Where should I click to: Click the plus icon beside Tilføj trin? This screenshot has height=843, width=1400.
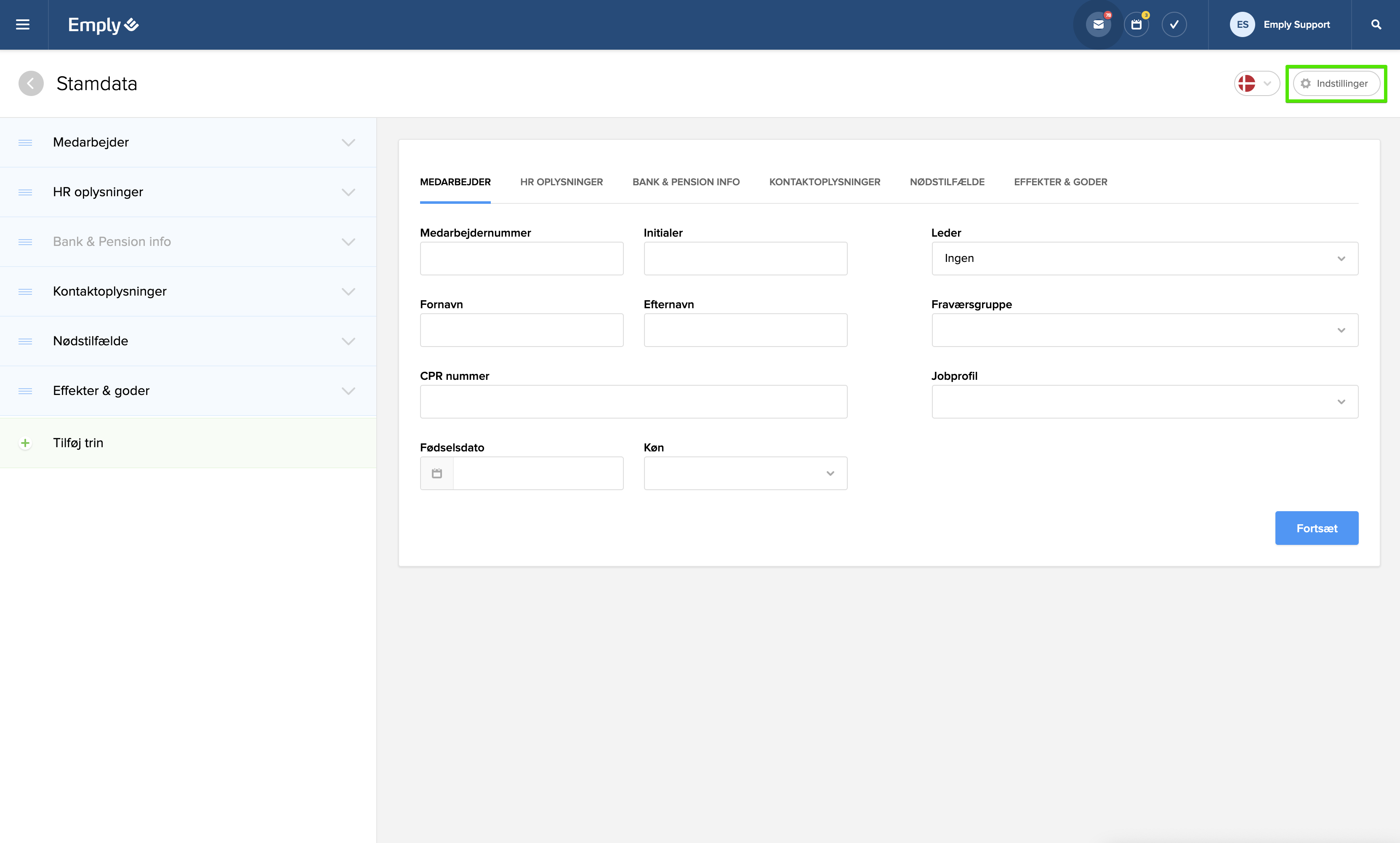25,443
